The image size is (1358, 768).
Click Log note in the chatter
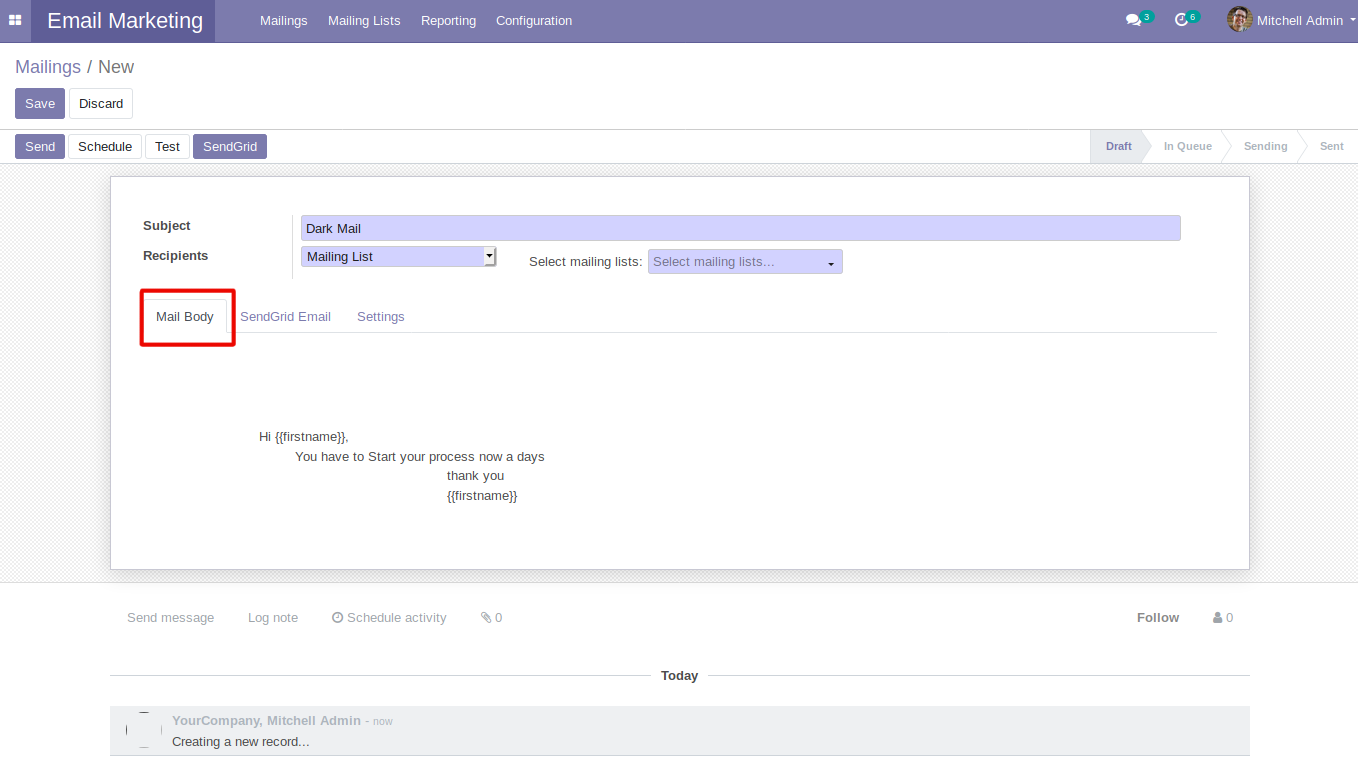(273, 618)
